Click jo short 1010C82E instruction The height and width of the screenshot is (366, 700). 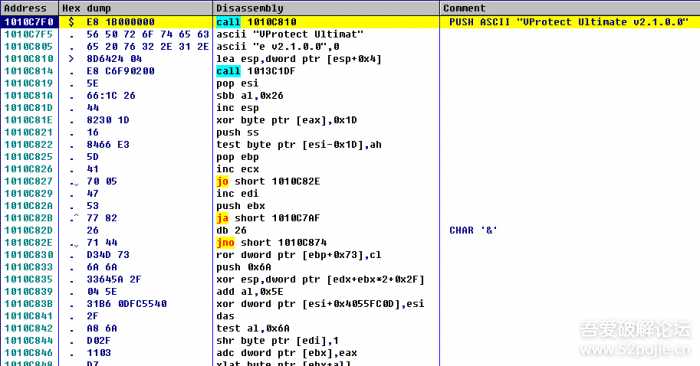(x=268, y=181)
